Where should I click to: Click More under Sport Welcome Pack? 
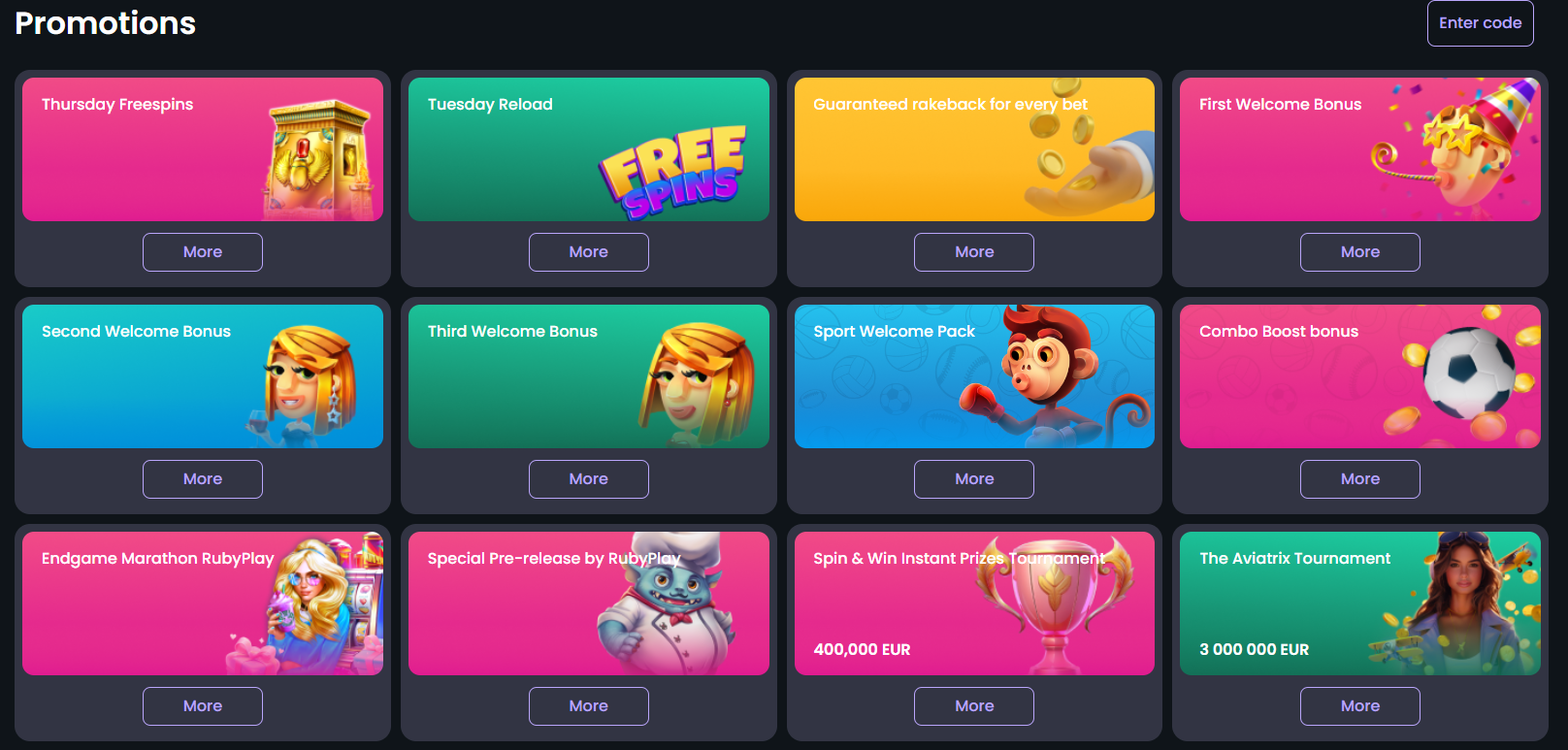(974, 479)
